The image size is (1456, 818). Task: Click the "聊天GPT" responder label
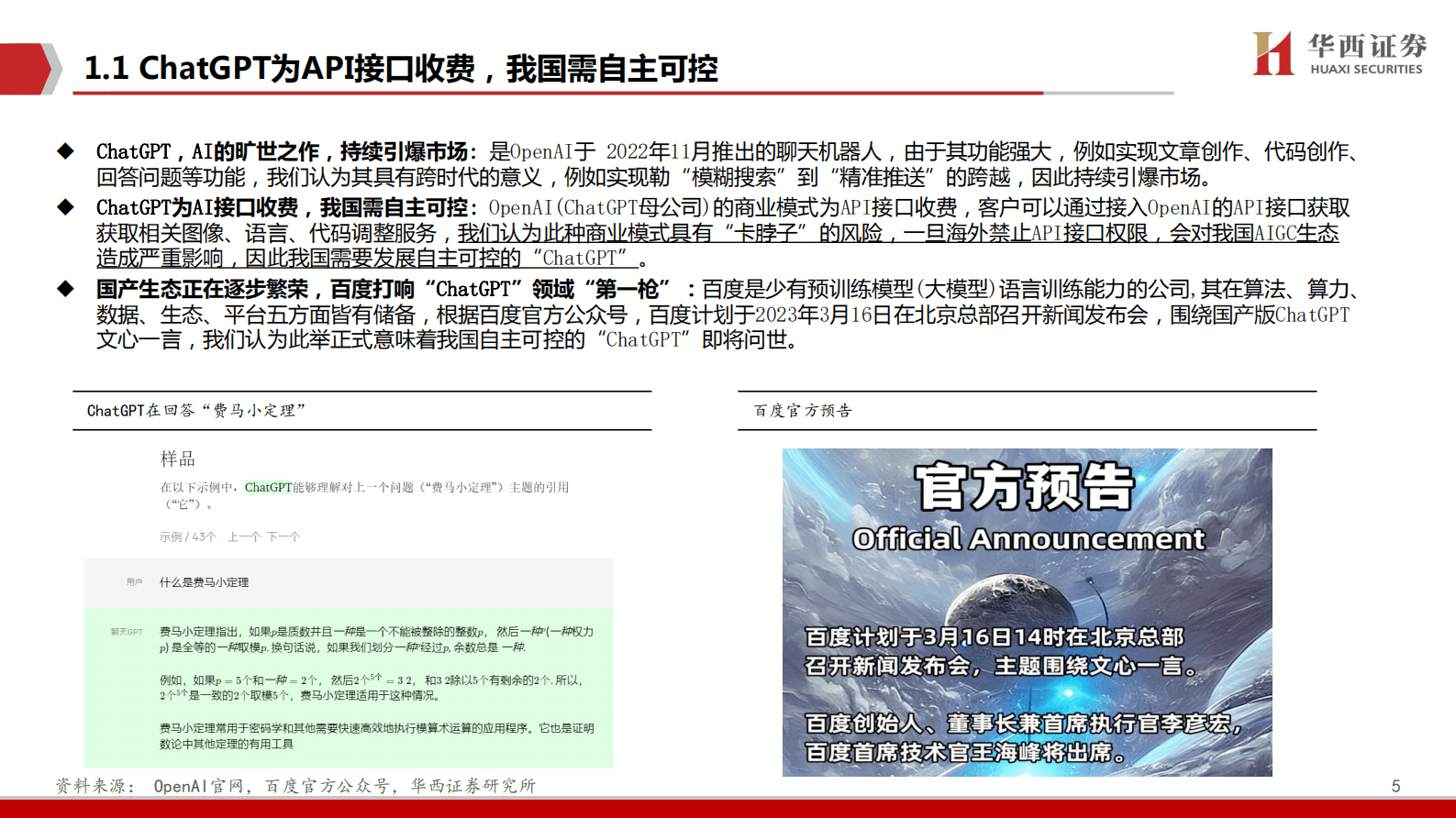click(x=127, y=632)
